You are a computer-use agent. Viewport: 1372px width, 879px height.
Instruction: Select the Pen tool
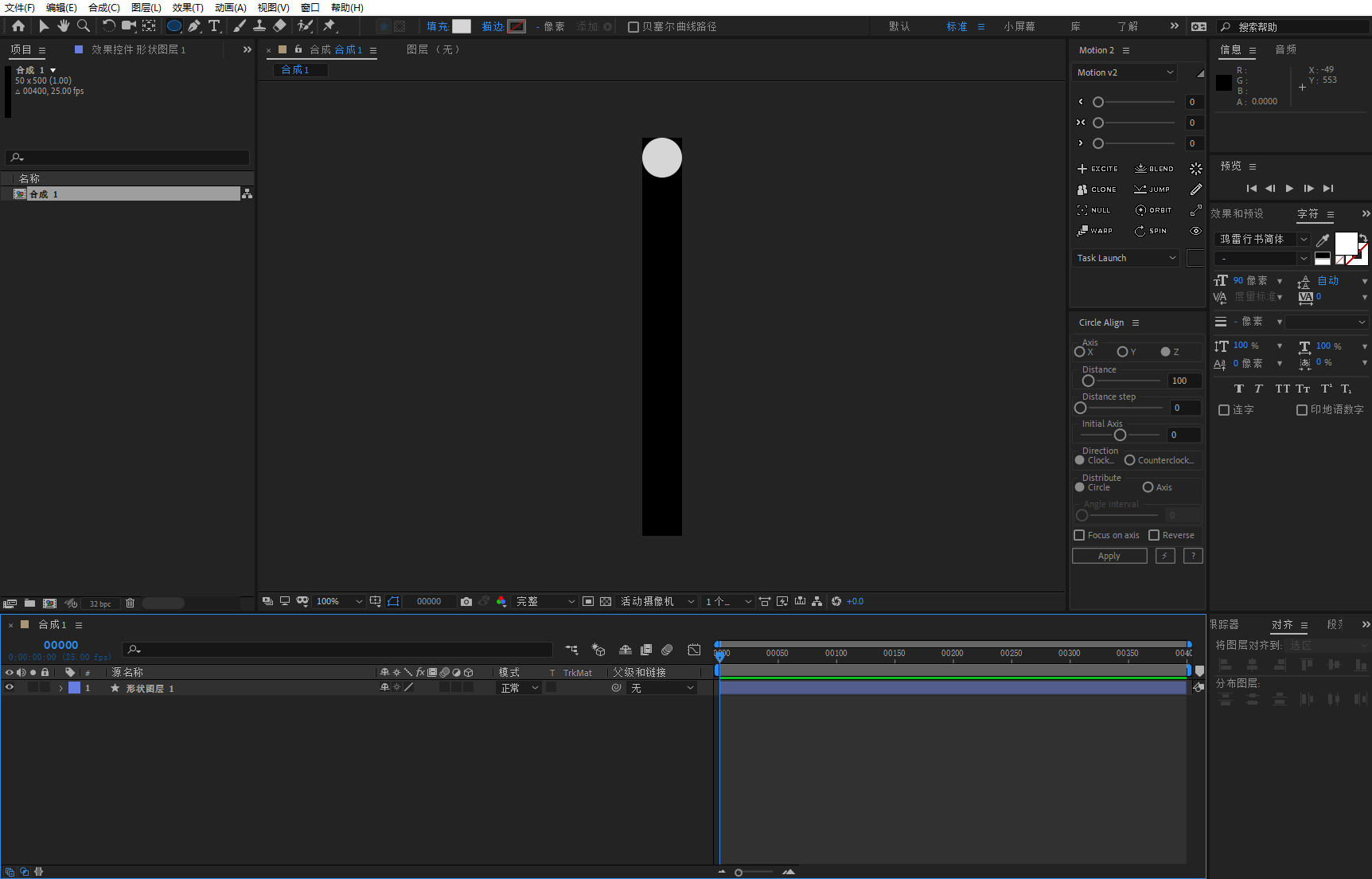coord(194,26)
